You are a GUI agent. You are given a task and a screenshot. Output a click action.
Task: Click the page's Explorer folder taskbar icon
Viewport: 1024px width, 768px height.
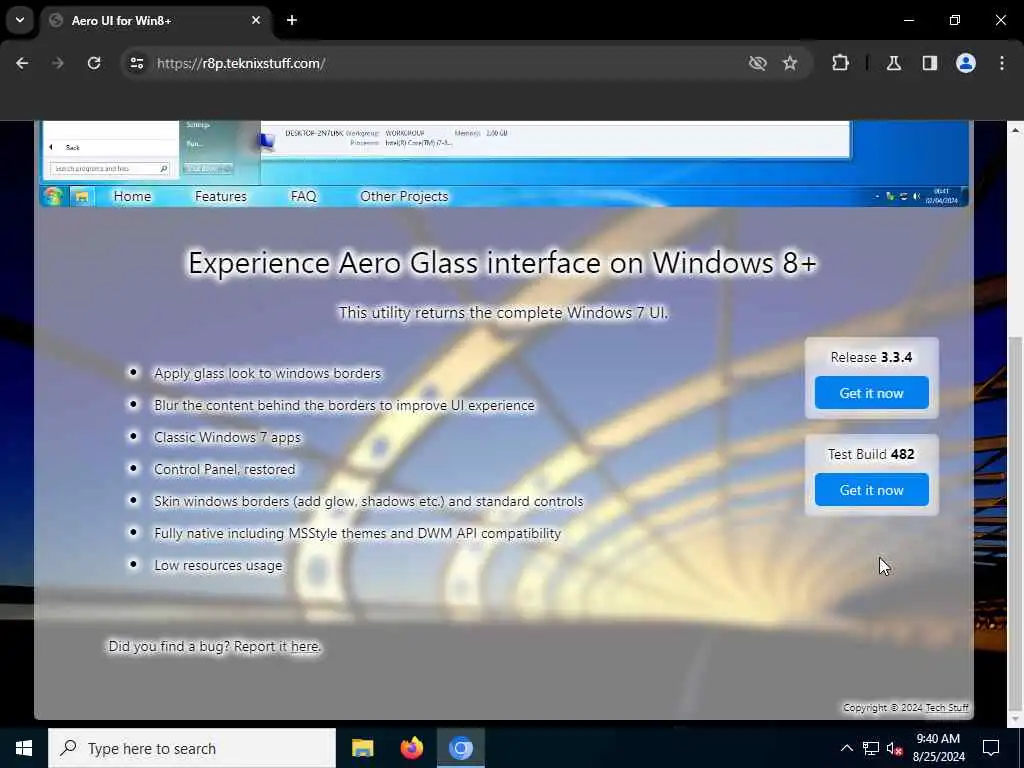point(82,197)
